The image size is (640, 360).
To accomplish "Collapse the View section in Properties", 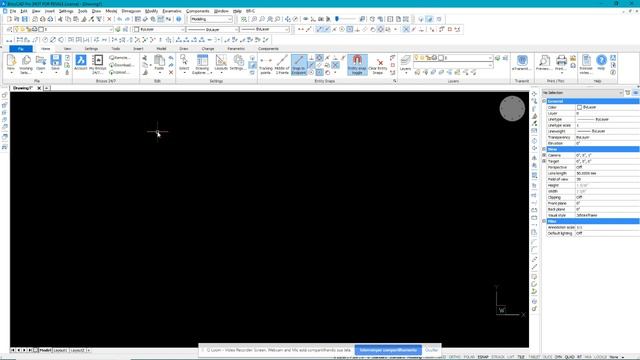I will coord(544,149).
